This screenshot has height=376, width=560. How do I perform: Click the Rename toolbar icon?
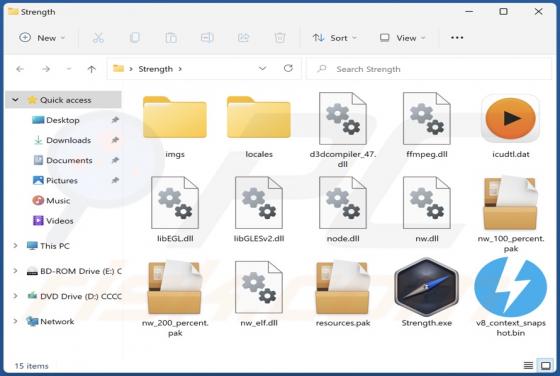(207, 38)
